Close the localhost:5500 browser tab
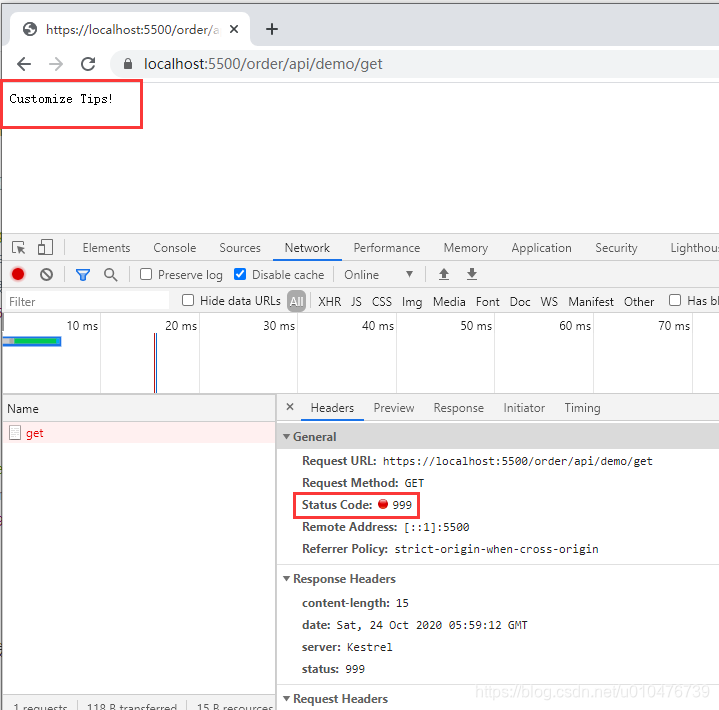719x710 pixels. (x=234, y=29)
